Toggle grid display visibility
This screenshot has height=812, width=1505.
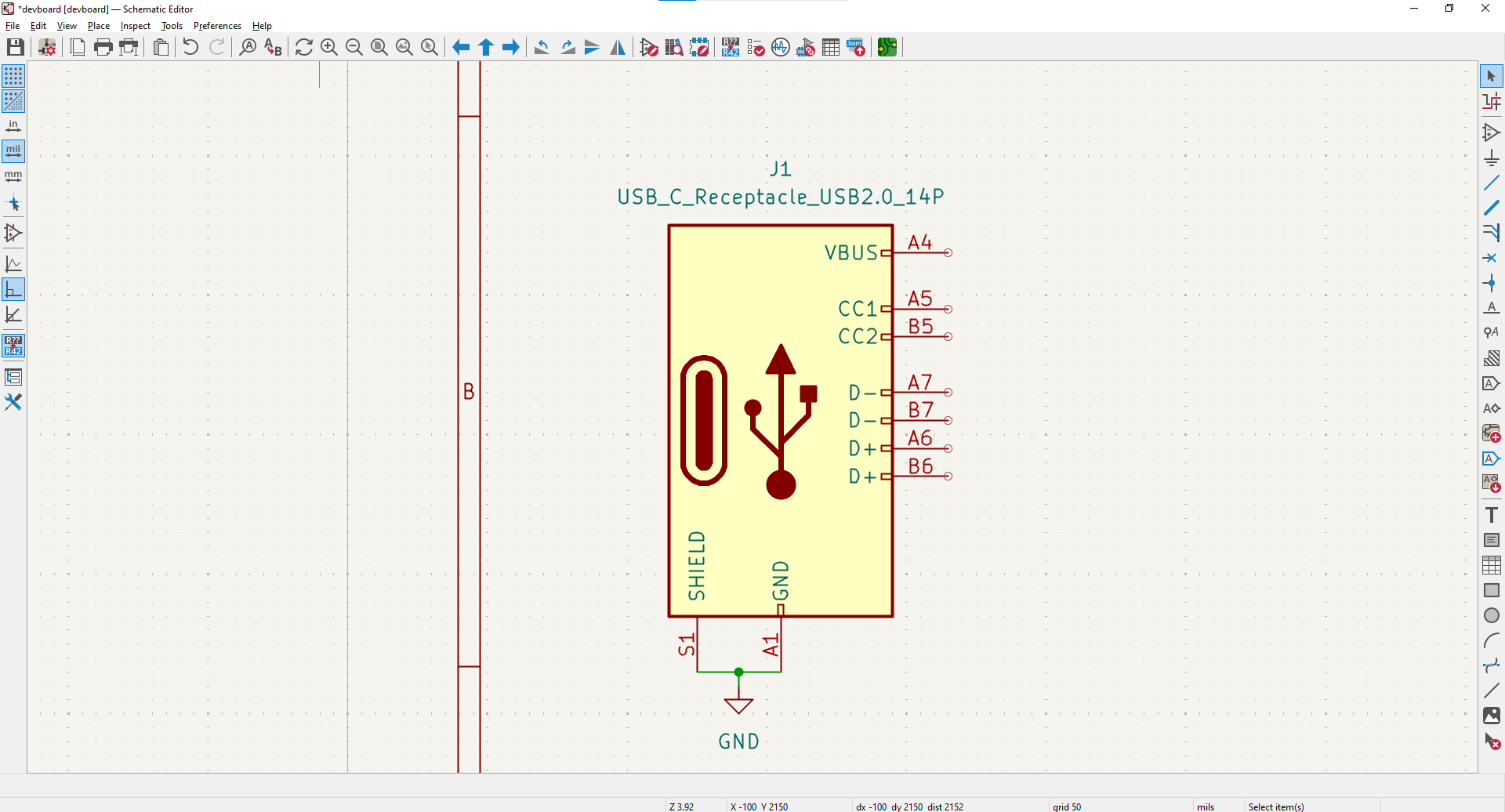13,76
